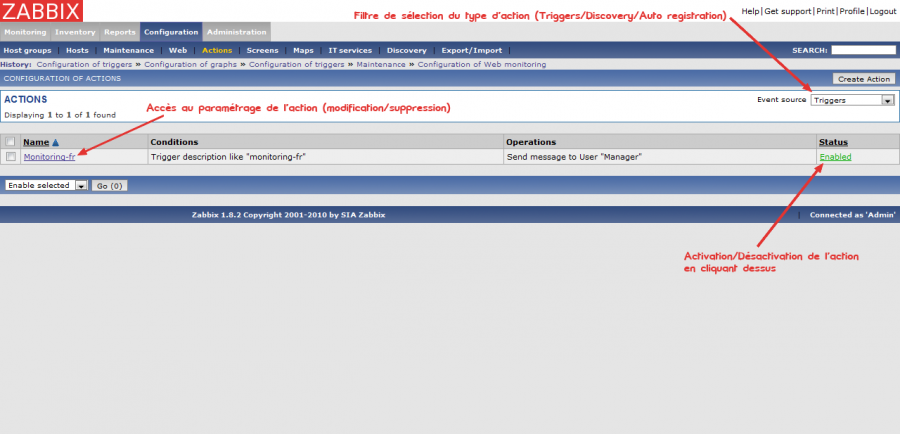Switch to the Reports tab
900x434 pixels.
tap(119, 32)
